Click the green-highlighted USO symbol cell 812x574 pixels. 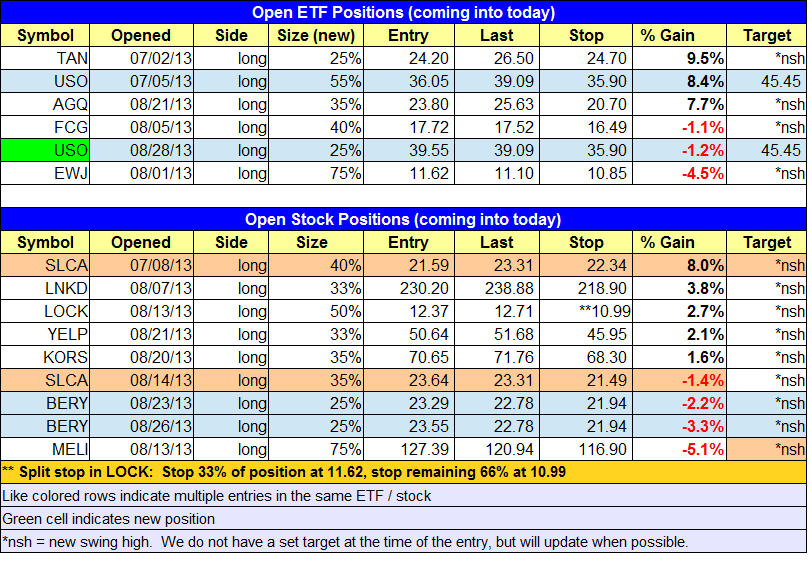pyautogui.click(x=45, y=150)
